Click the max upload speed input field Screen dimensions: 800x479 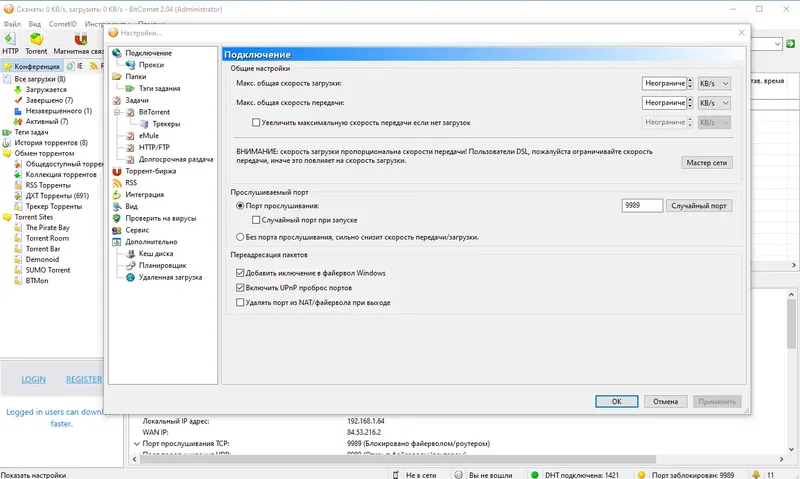coord(664,103)
